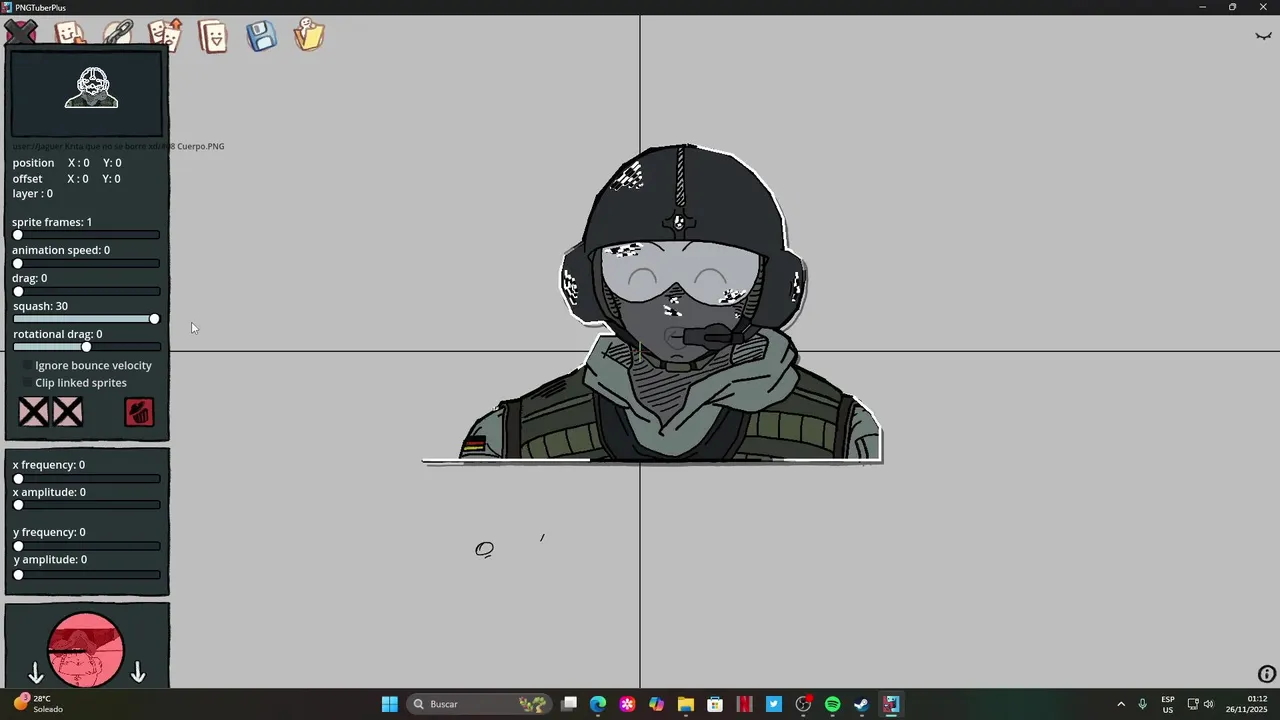1280x720 pixels.
Task: Toggle the first pink X box
Action: 33,412
